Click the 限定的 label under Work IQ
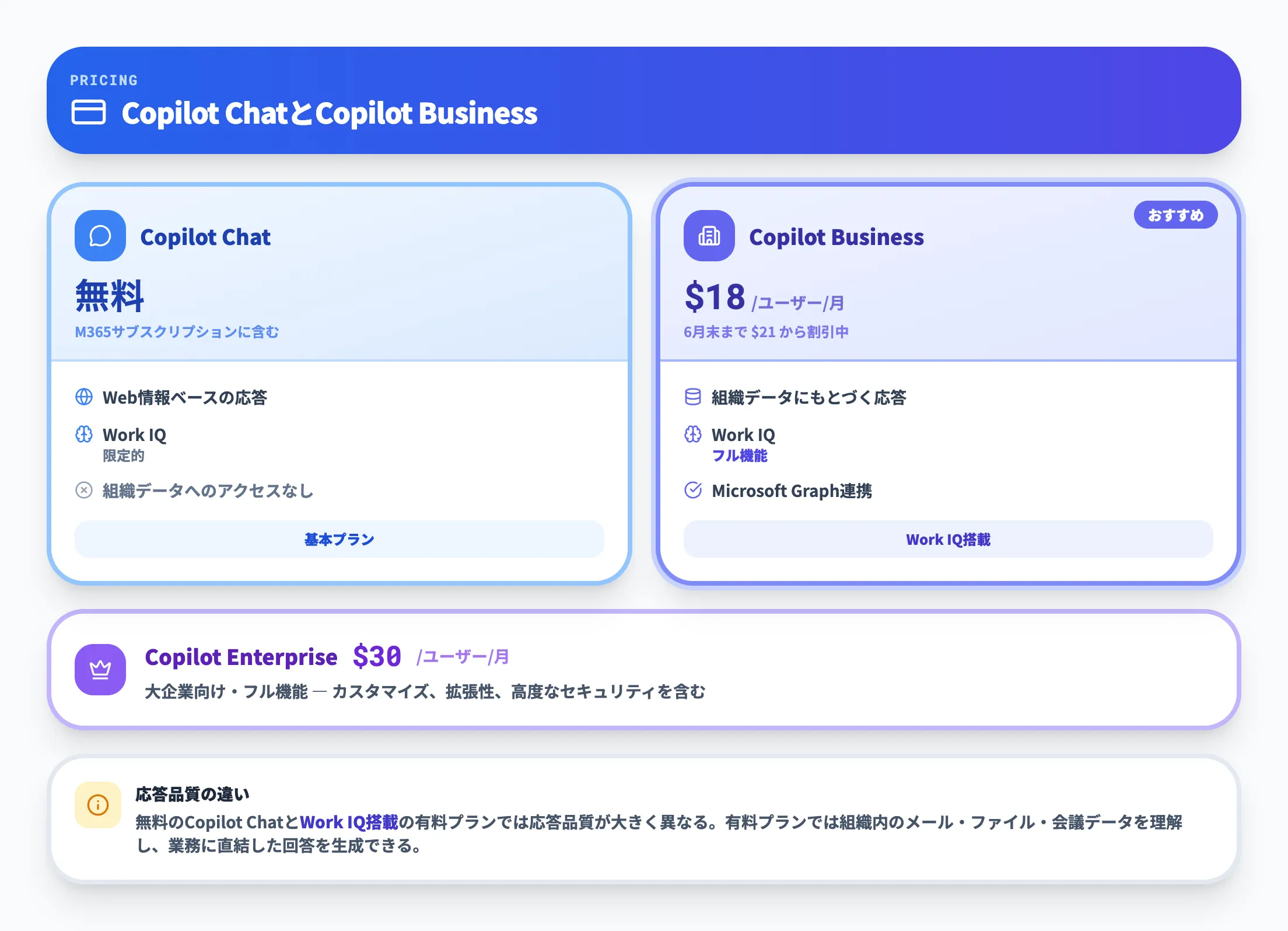The width and height of the screenshot is (1288, 931). [124, 456]
